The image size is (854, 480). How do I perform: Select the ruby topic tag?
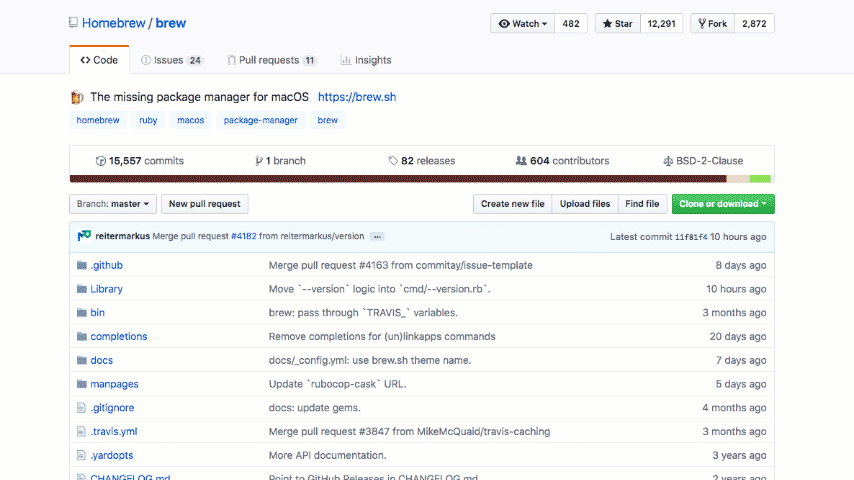tap(148, 120)
